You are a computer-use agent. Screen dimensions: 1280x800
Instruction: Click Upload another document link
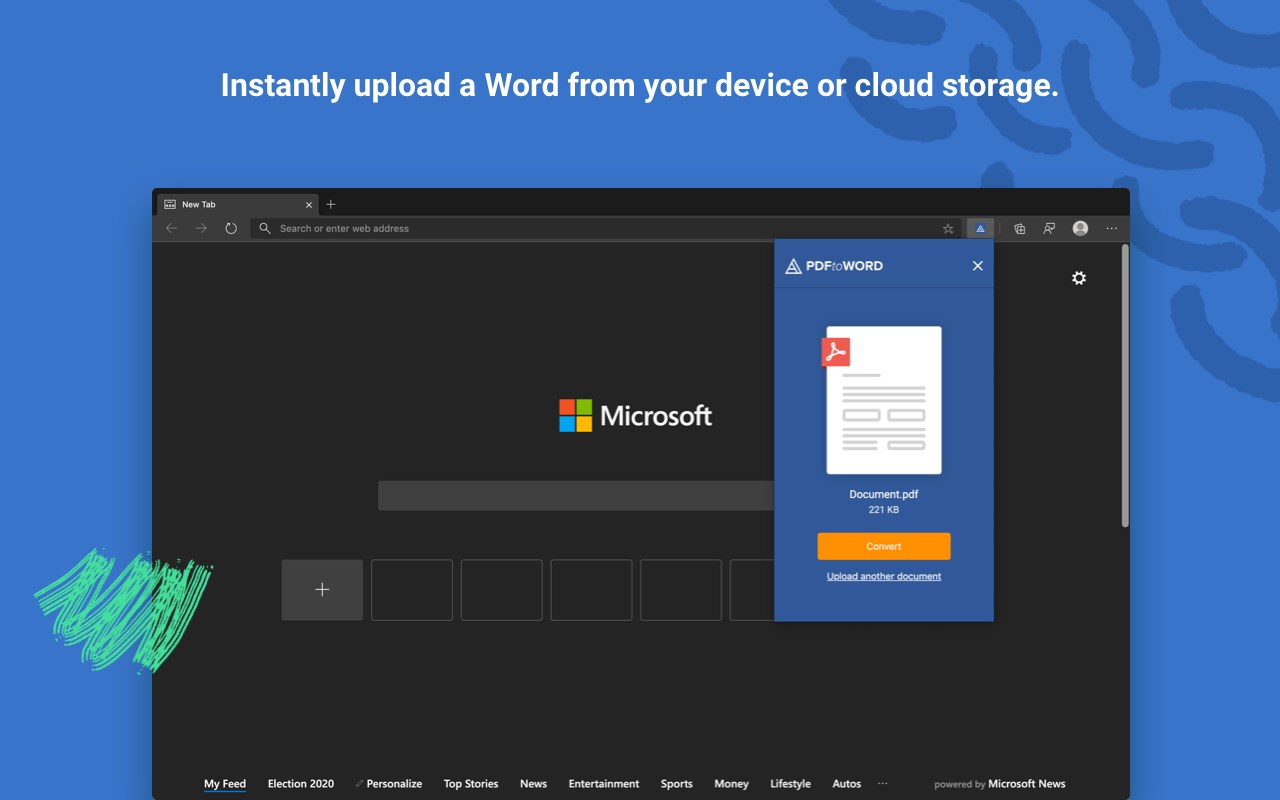pos(884,576)
